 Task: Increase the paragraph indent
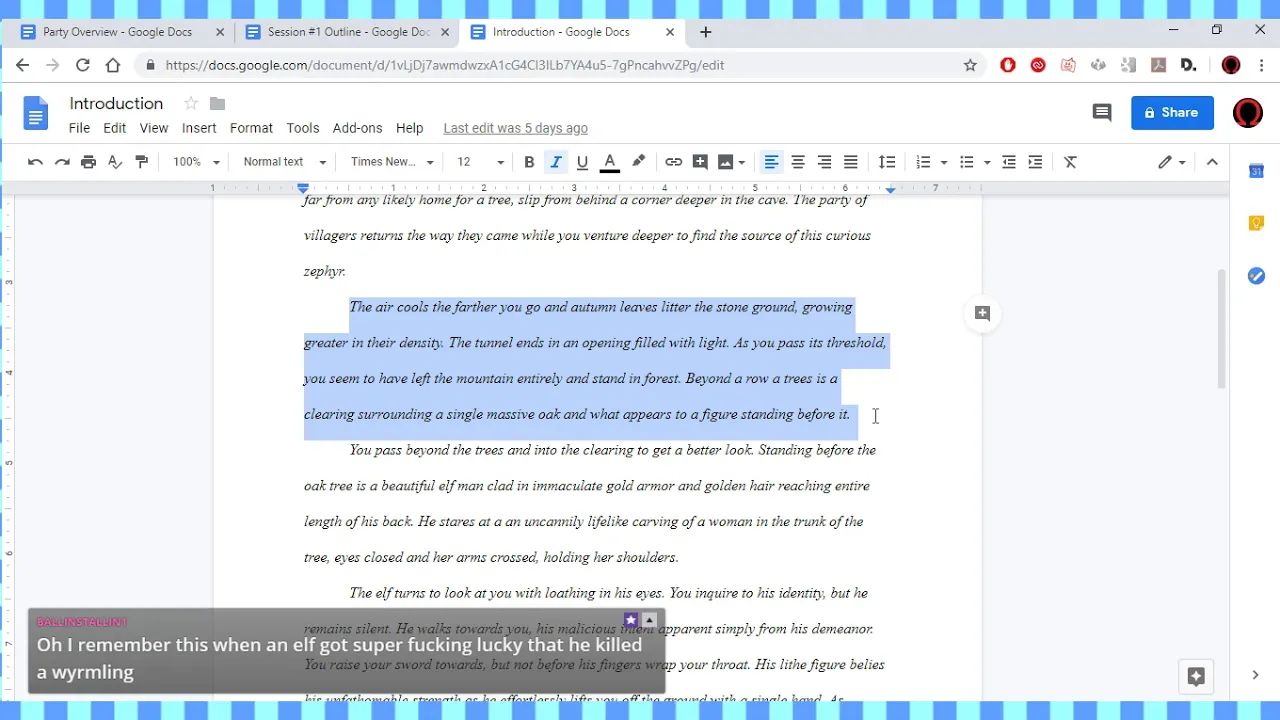click(x=1035, y=162)
